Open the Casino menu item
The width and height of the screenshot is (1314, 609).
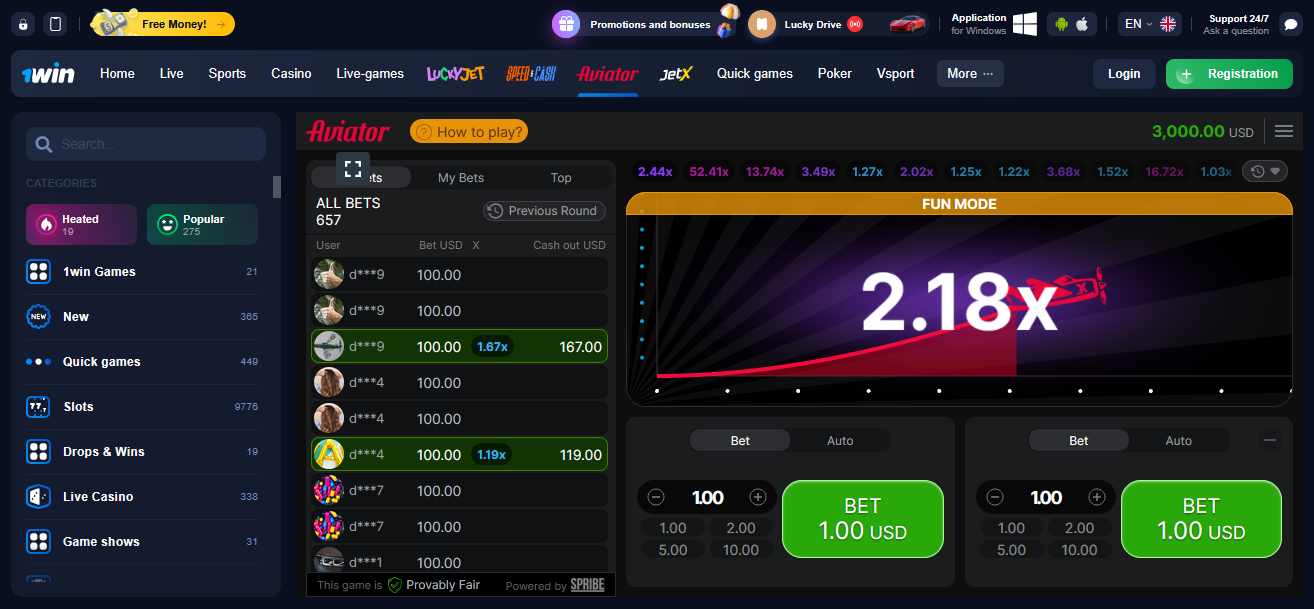click(291, 73)
